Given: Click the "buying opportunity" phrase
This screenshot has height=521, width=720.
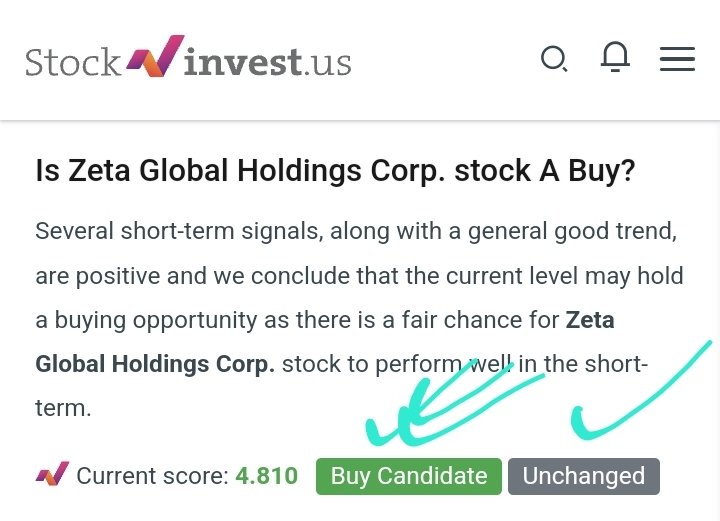Looking at the screenshot, I should click(x=156, y=320).
